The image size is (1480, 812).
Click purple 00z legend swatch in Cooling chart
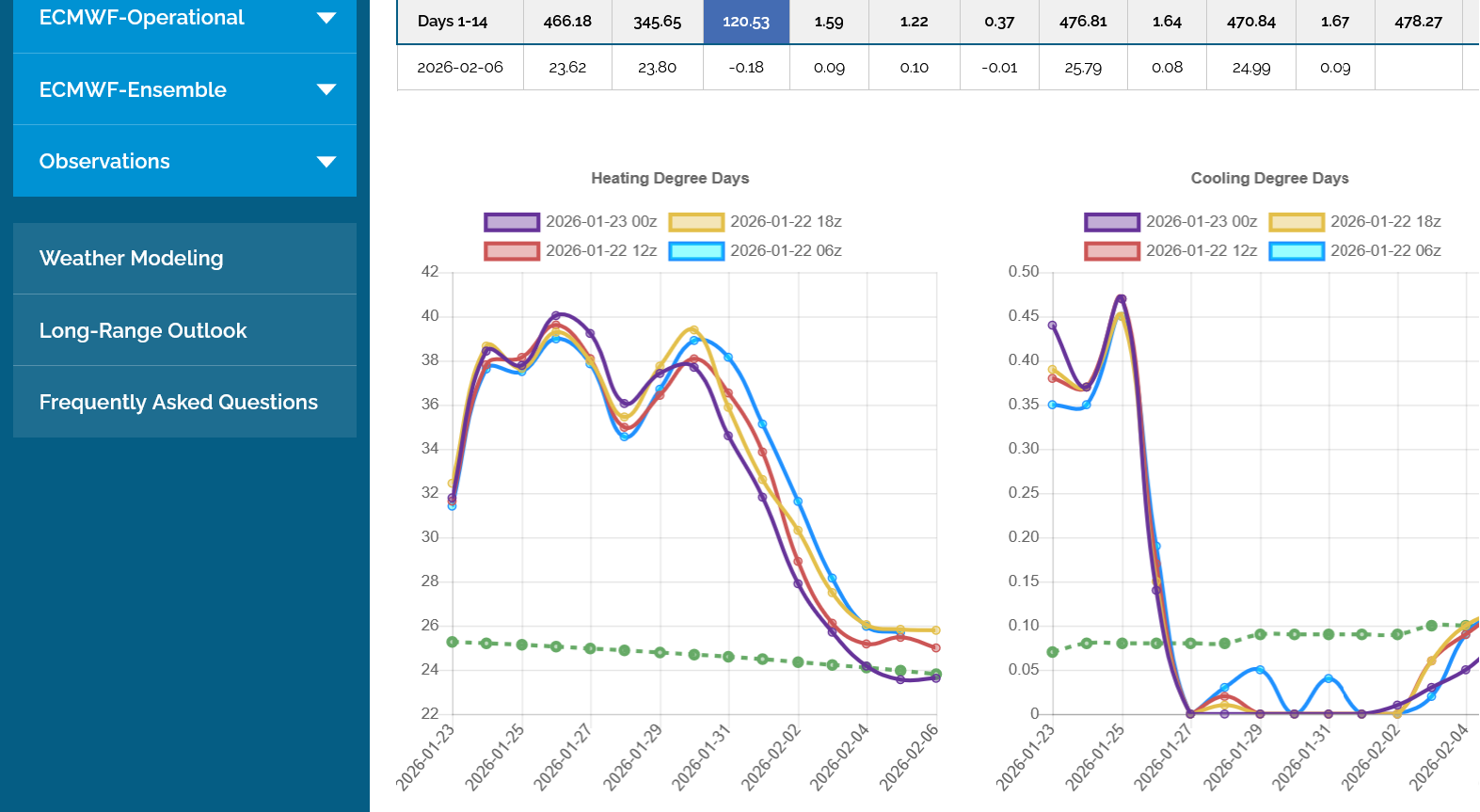pos(1112,222)
